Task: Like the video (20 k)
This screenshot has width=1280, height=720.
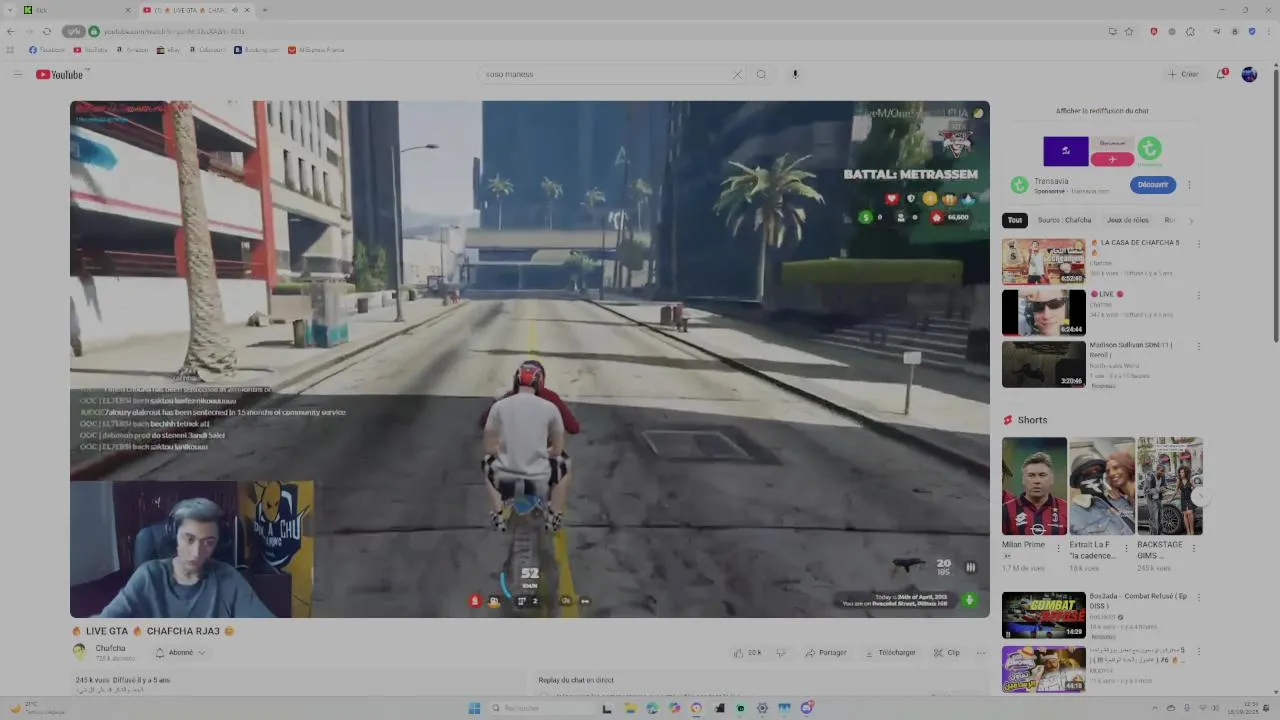Action: [x=747, y=652]
